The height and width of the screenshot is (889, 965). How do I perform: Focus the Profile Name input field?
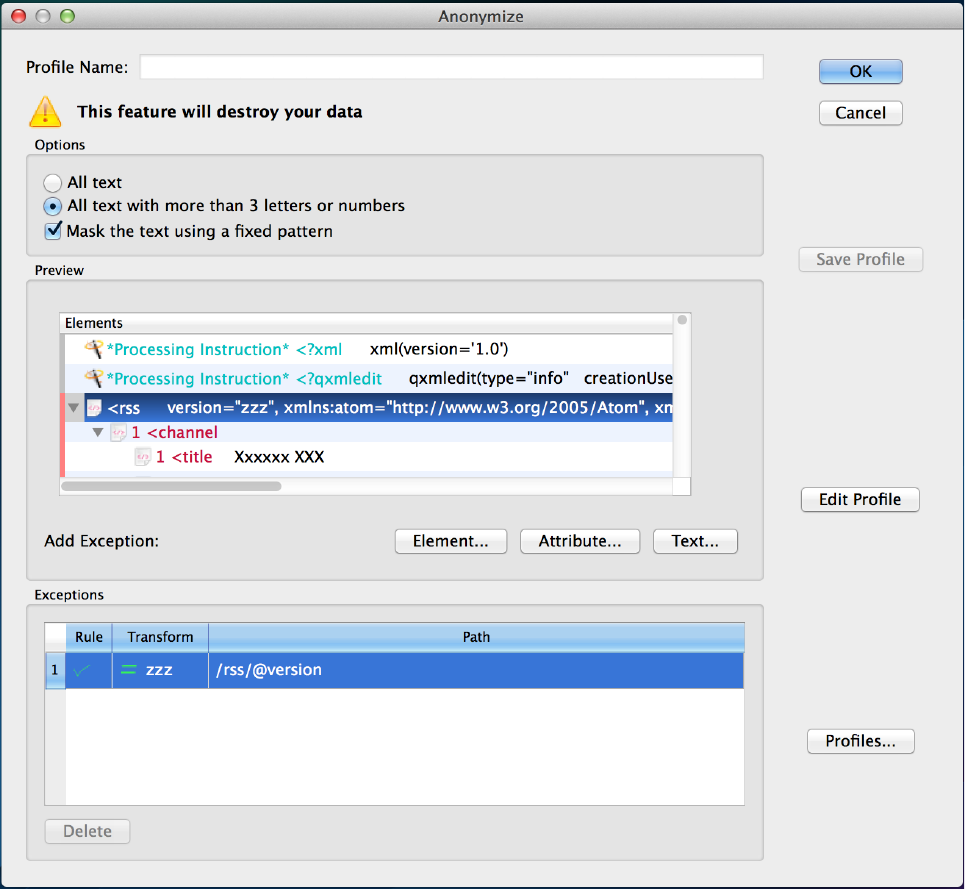coord(451,66)
